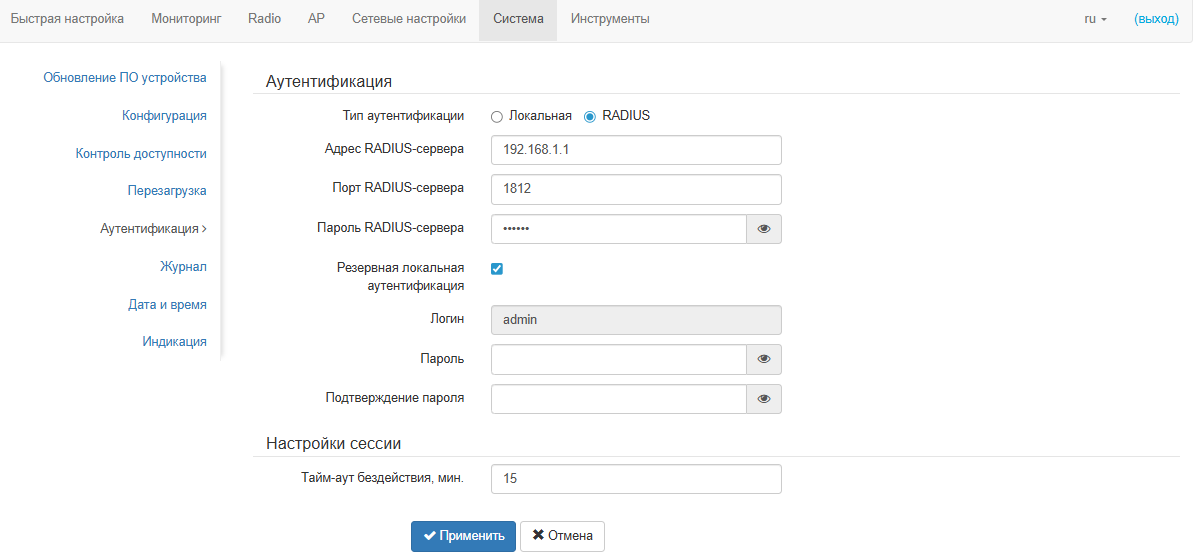Click the Адрес RADIUS-сервера input field
The image size is (1193, 558).
pyautogui.click(x=636, y=150)
